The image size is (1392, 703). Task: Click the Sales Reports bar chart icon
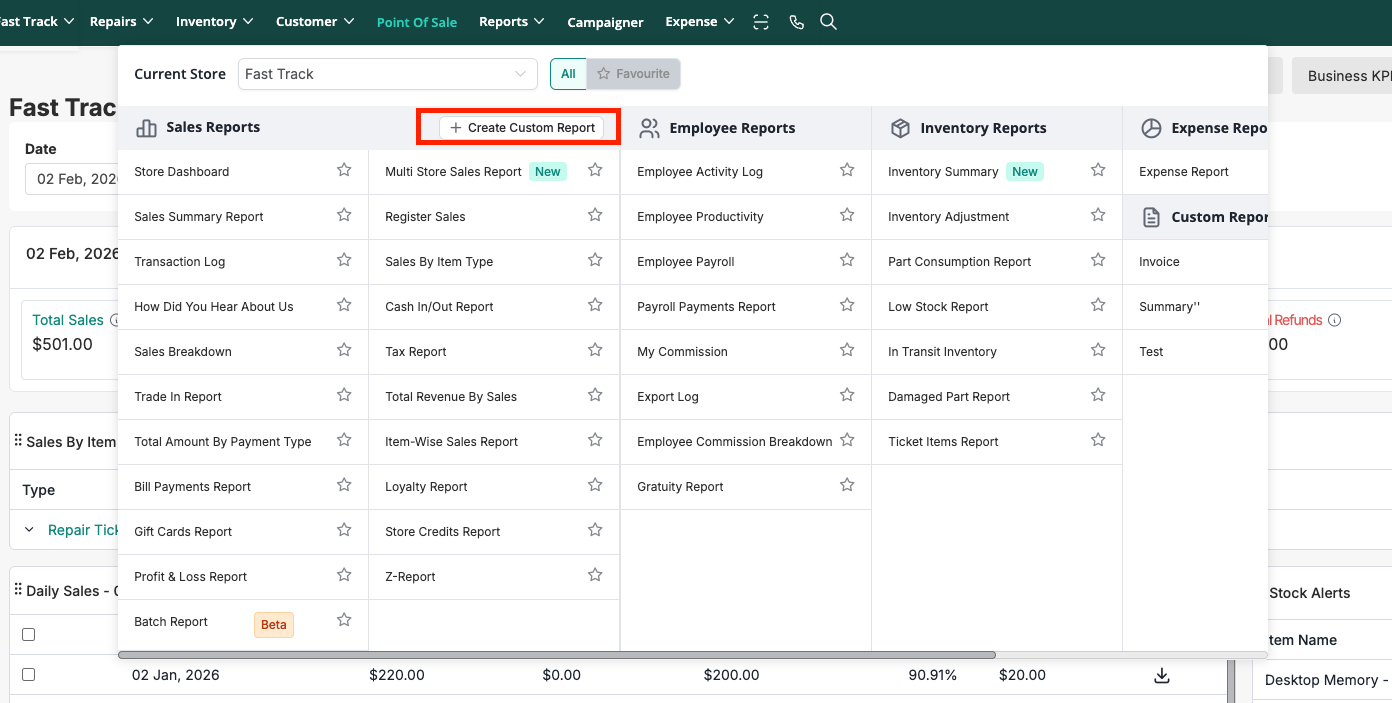pyautogui.click(x=146, y=128)
